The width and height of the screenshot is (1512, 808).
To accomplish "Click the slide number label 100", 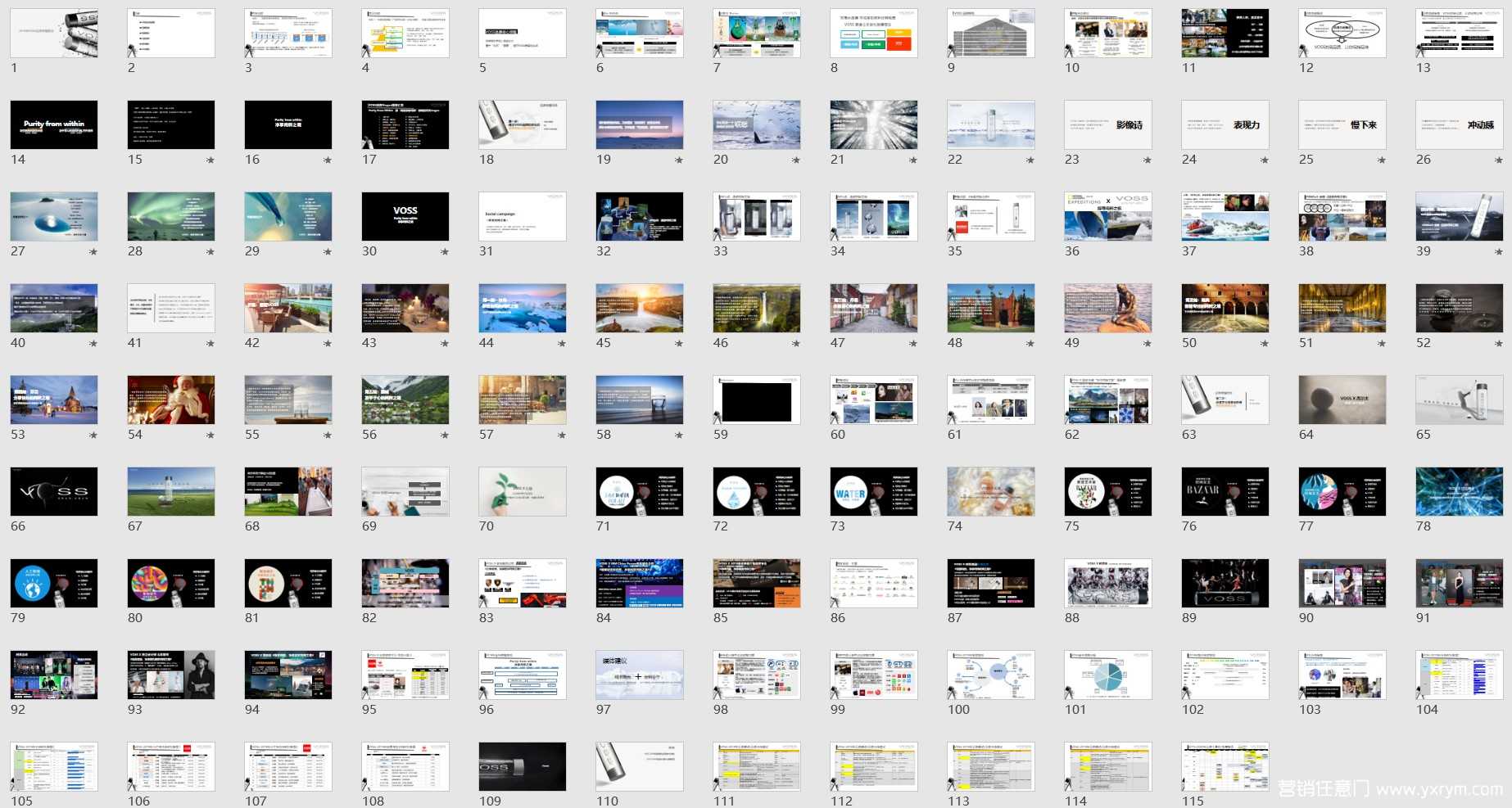I will [959, 710].
